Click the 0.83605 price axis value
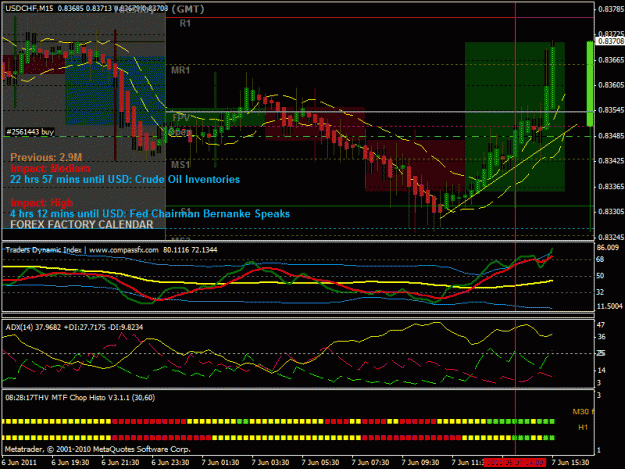This screenshot has width=625, height=469. coord(611,85)
